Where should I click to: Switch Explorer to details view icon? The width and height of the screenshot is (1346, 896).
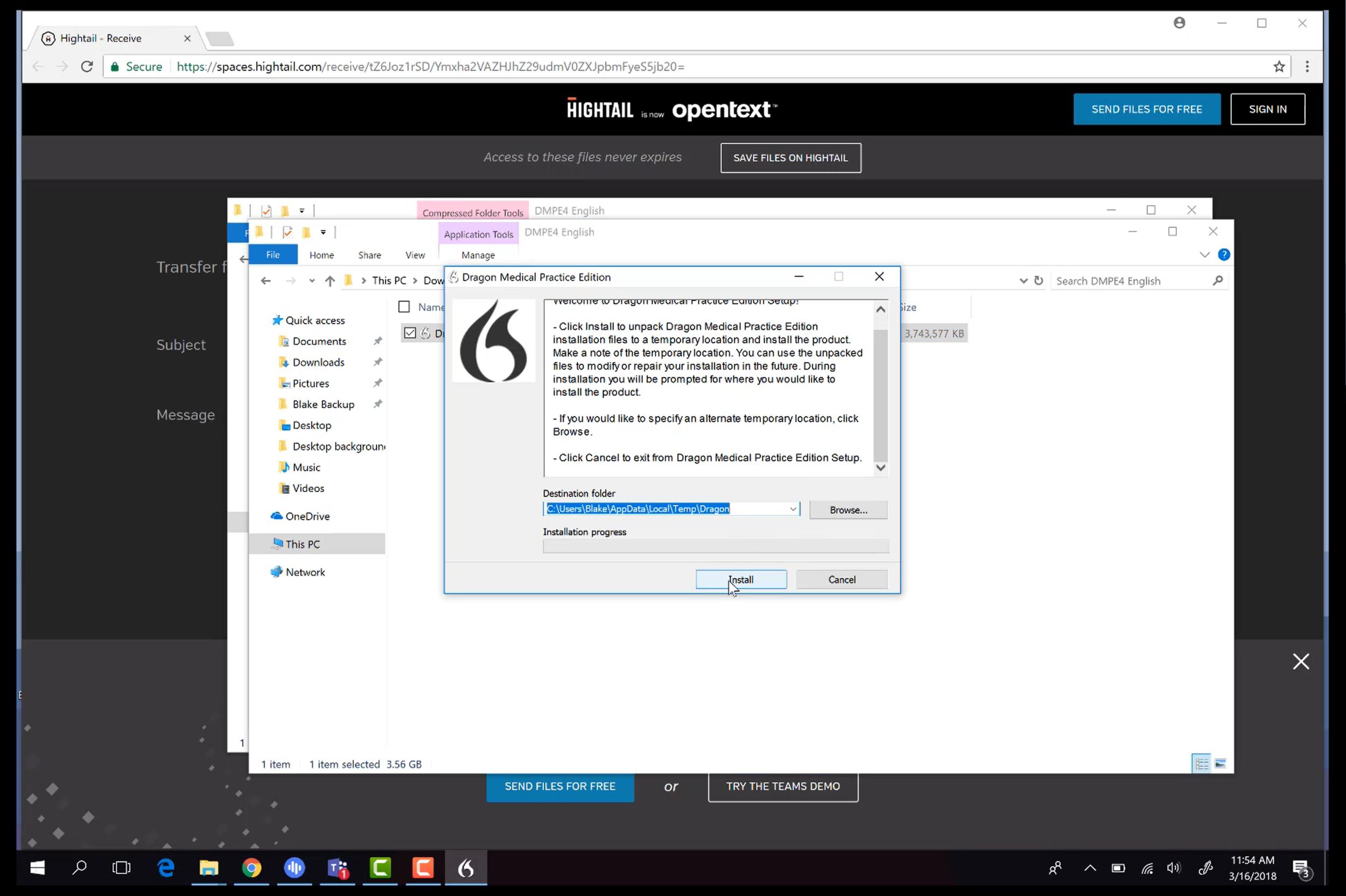coord(1201,764)
